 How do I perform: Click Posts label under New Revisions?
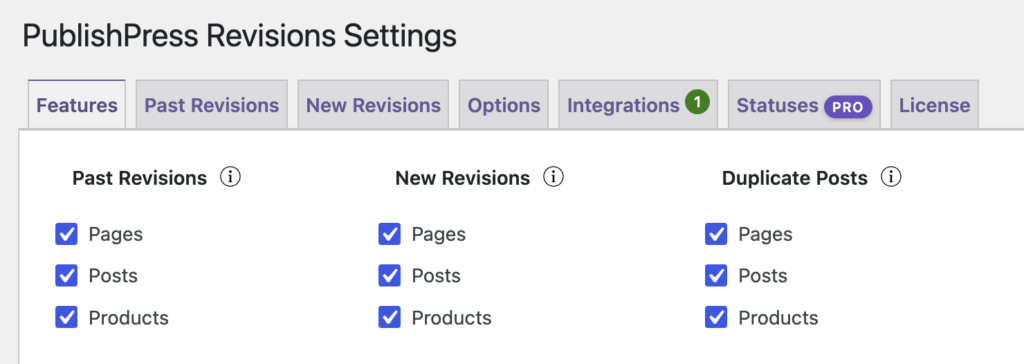tap(436, 276)
